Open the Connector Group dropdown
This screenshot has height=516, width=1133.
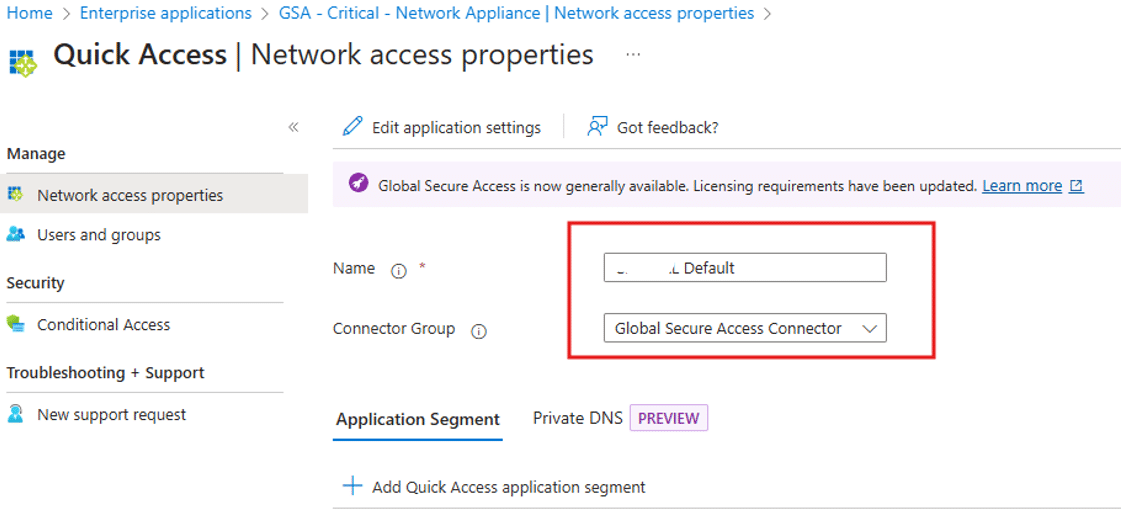745,328
